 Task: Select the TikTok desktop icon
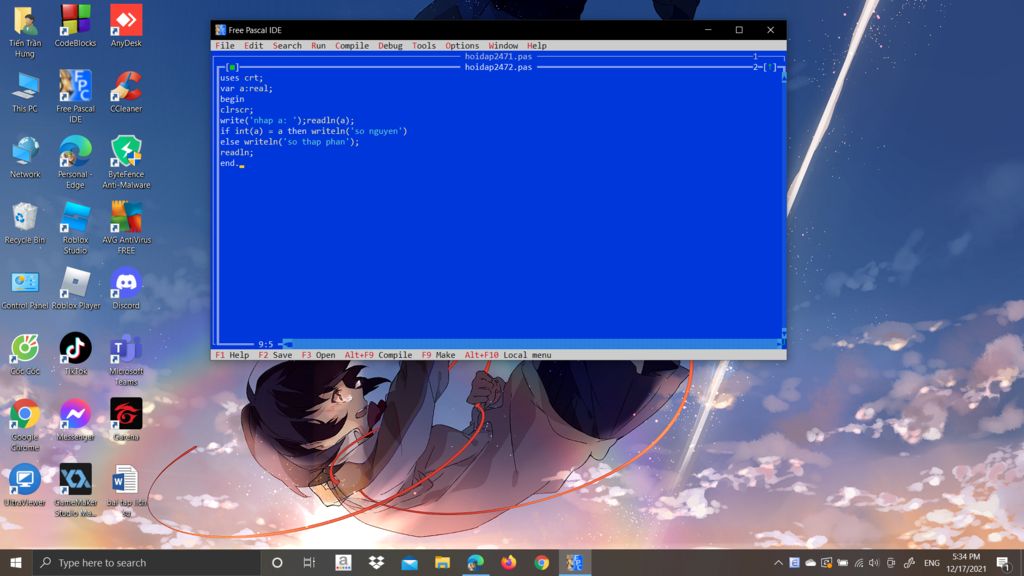pyautogui.click(x=75, y=354)
